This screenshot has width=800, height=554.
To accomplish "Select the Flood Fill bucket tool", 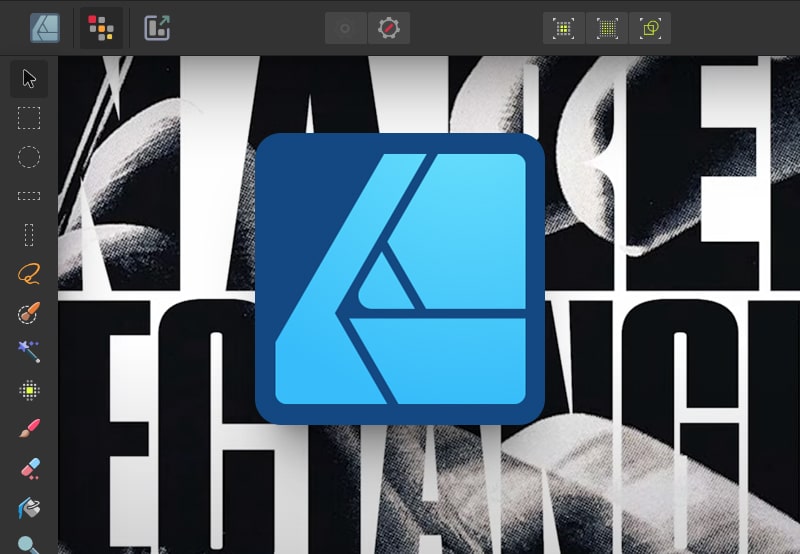I will click(29, 508).
